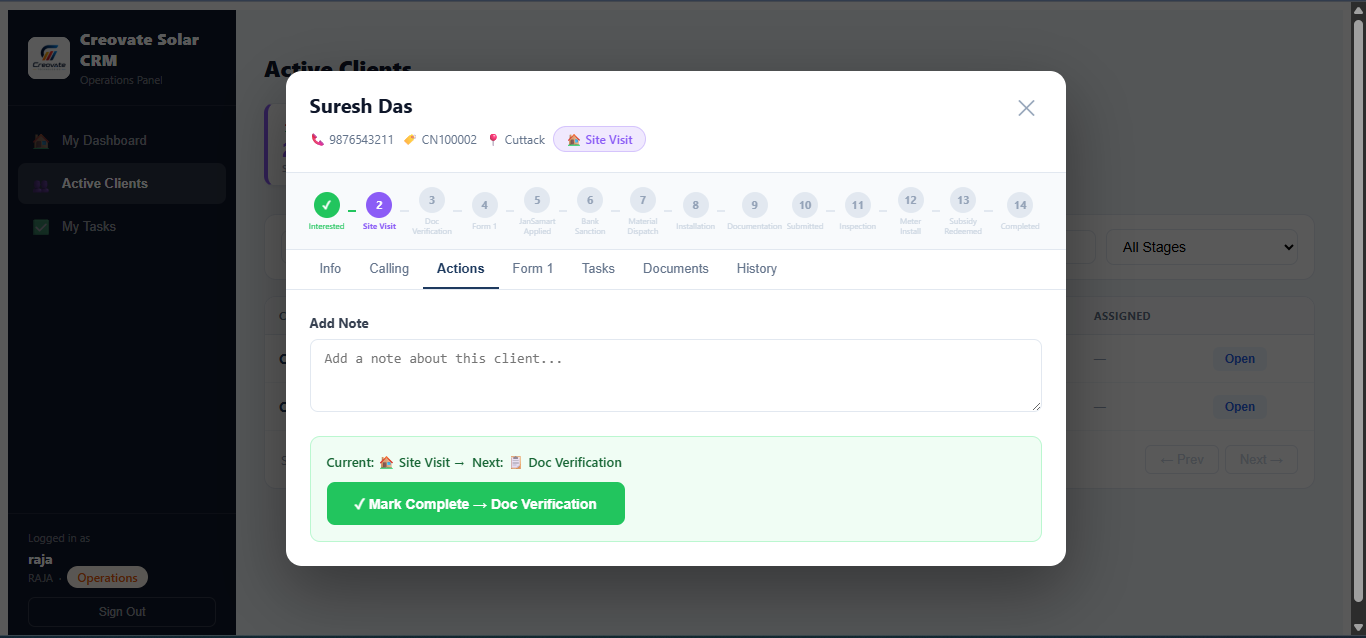Click the phone icon beside 9876543211
Viewport: 1366px width, 638px height.
pos(317,140)
